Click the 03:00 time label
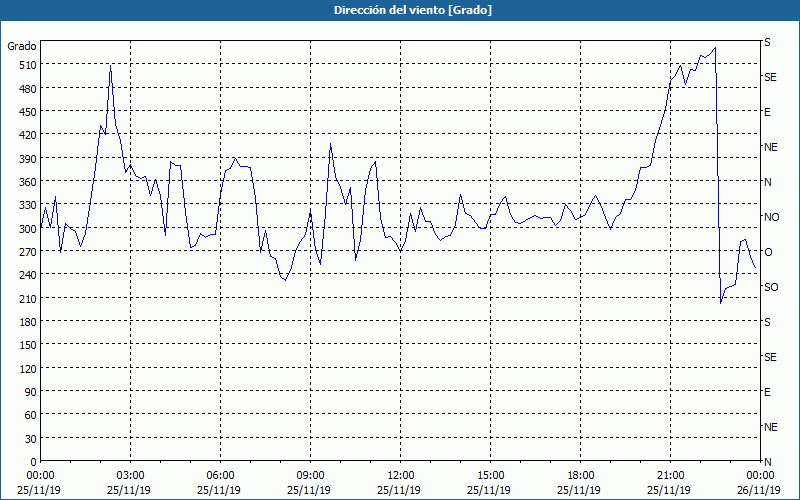This screenshot has height=500, width=800. [130, 476]
